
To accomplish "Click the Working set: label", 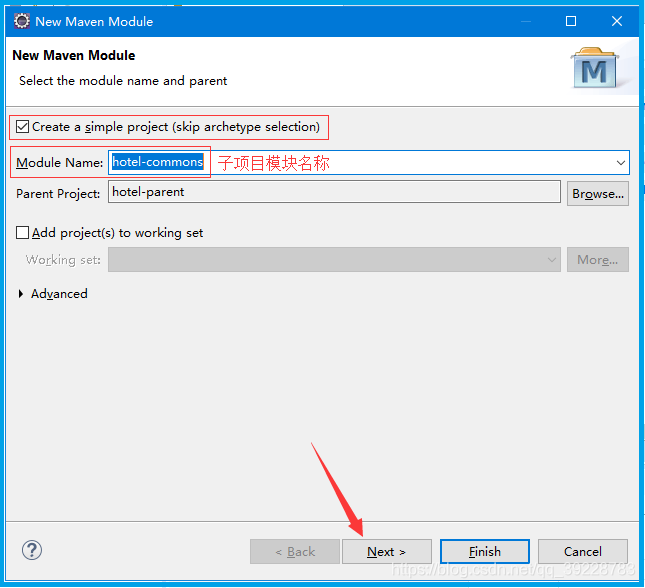I will 63,260.
